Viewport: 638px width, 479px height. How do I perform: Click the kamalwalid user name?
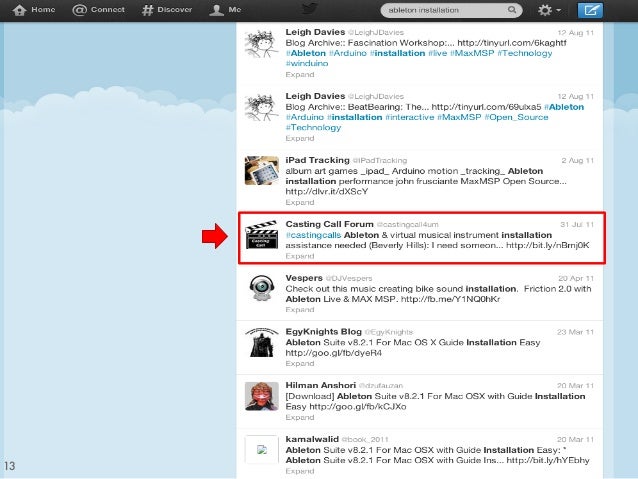pyautogui.click(x=312, y=439)
